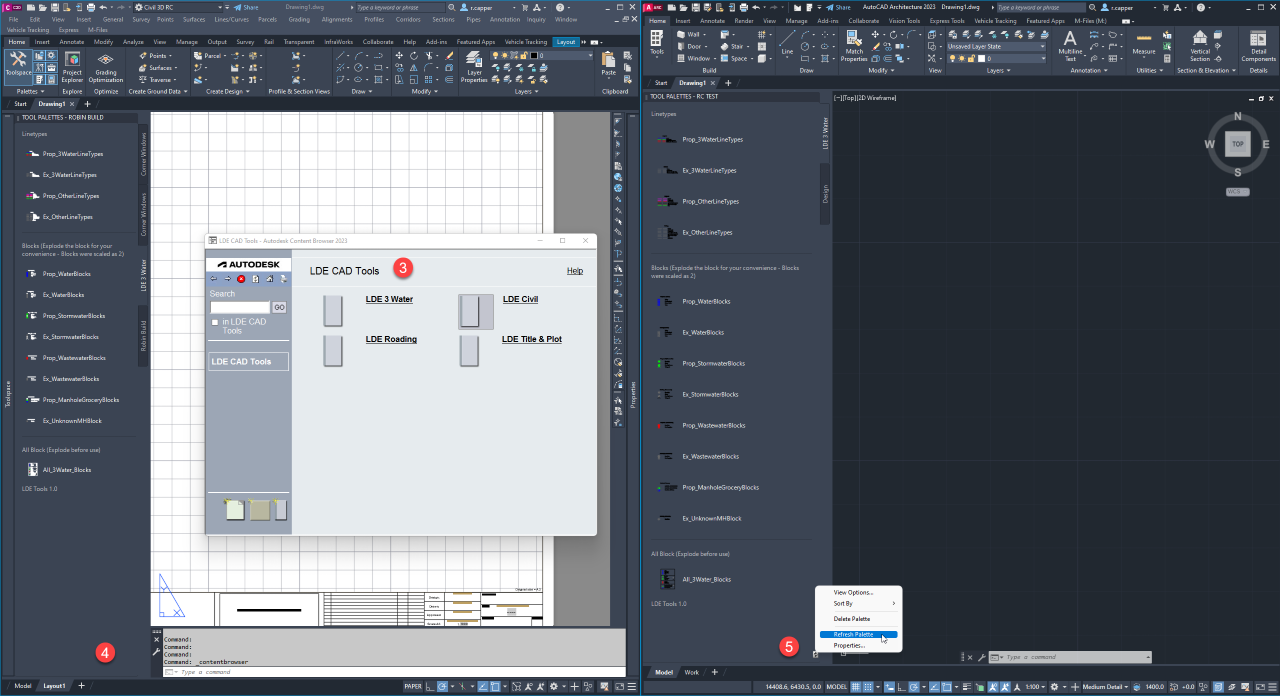The image size is (1280, 696).
Task: Click the Toolspace button in Civil 3D ribbon
Action: [x=18, y=64]
